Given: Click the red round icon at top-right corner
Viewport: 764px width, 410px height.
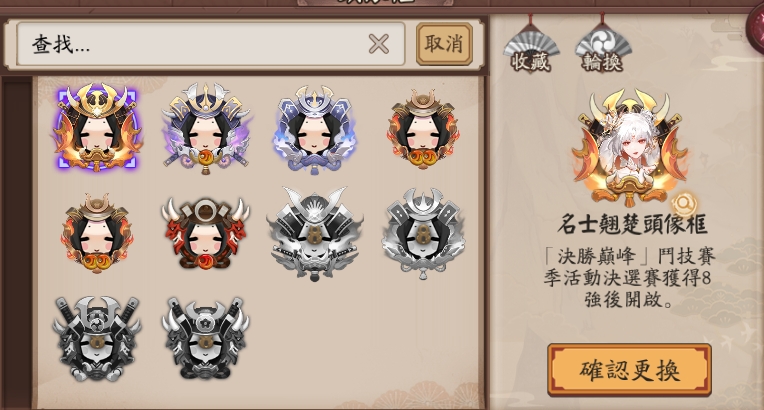Looking at the screenshot, I should coord(756,32).
